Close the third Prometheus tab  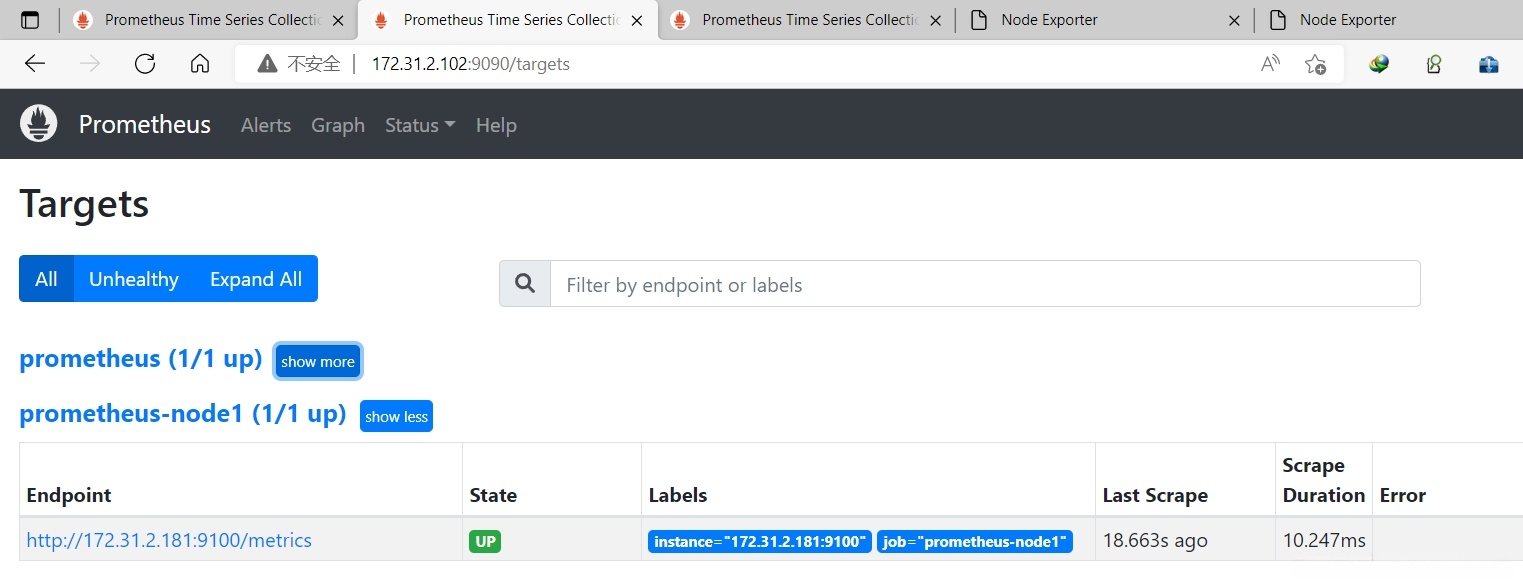936,20
